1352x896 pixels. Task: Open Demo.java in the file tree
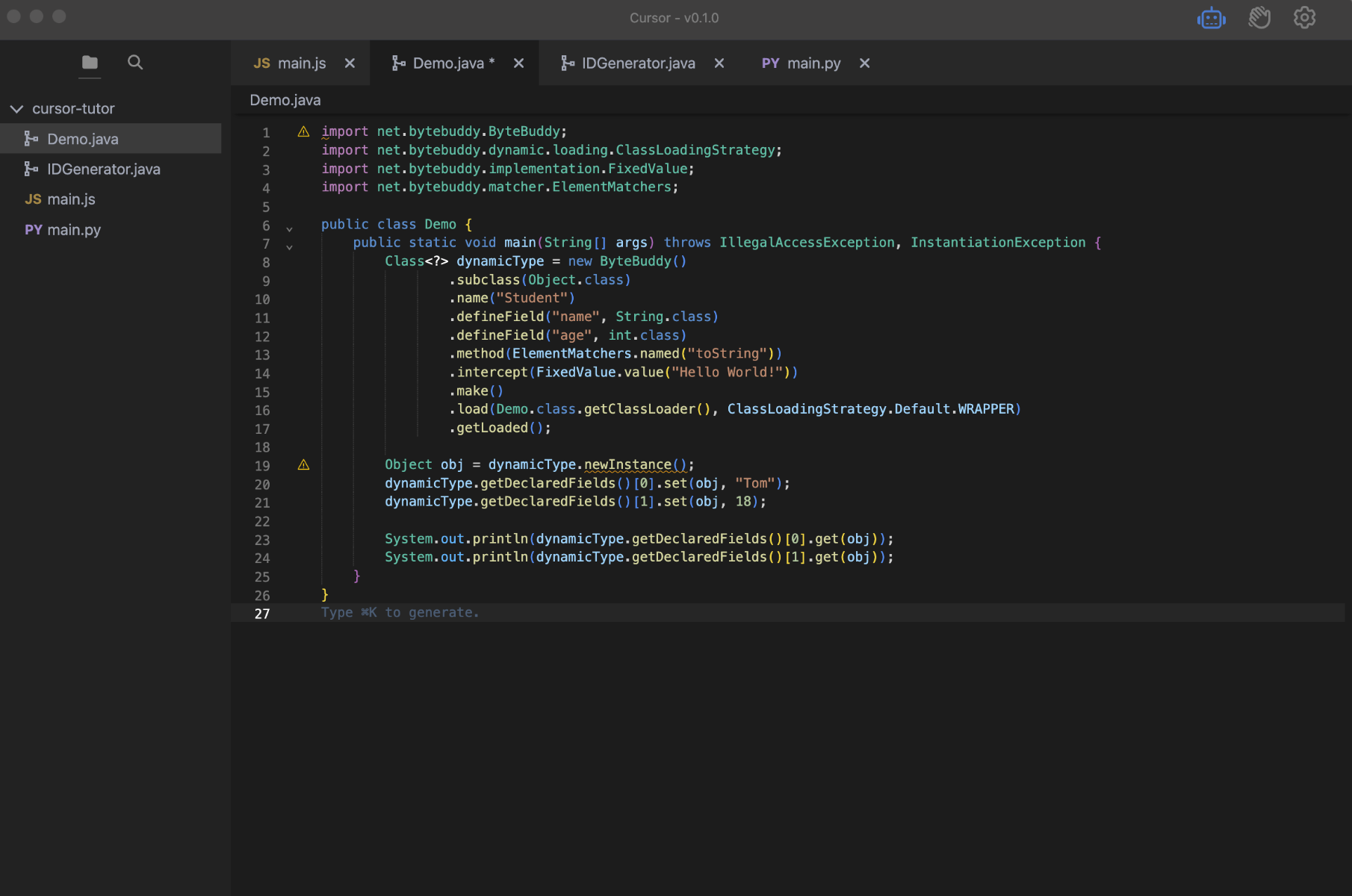pos(111,139)
